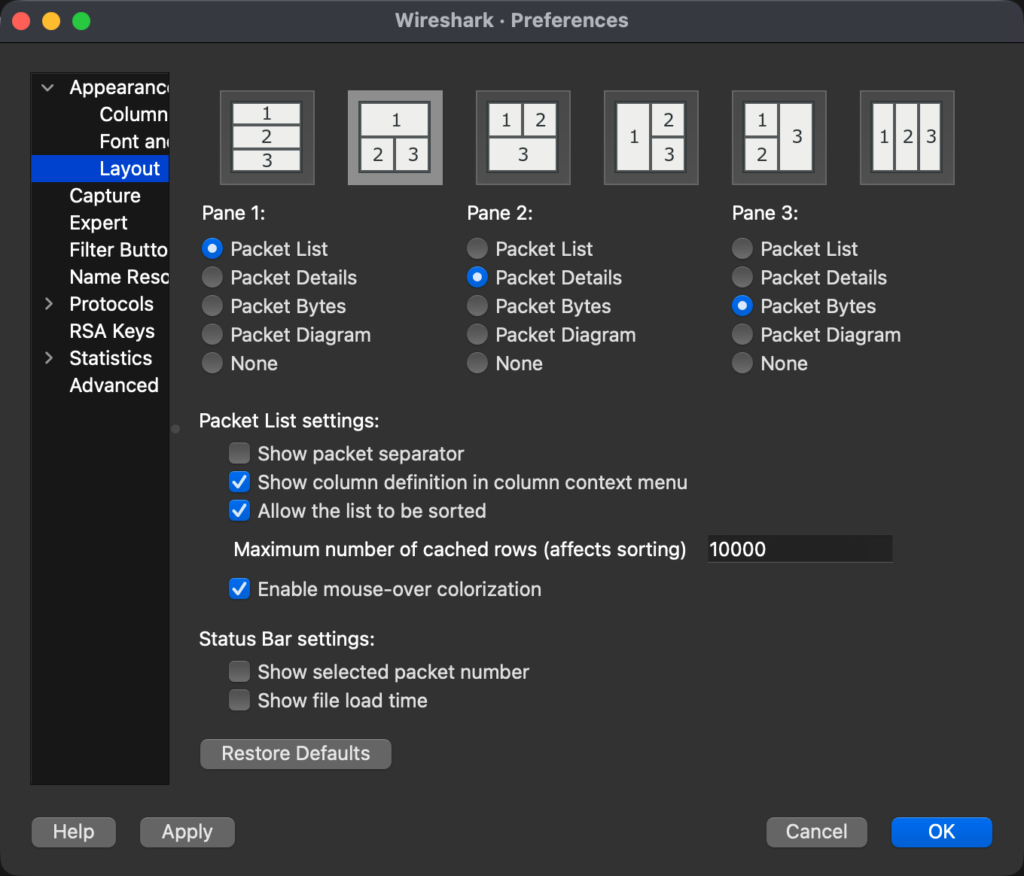Screen dimensions: 1024x876
Task: Select Statistics in the preferences tree
Action: tap(111, 358)
